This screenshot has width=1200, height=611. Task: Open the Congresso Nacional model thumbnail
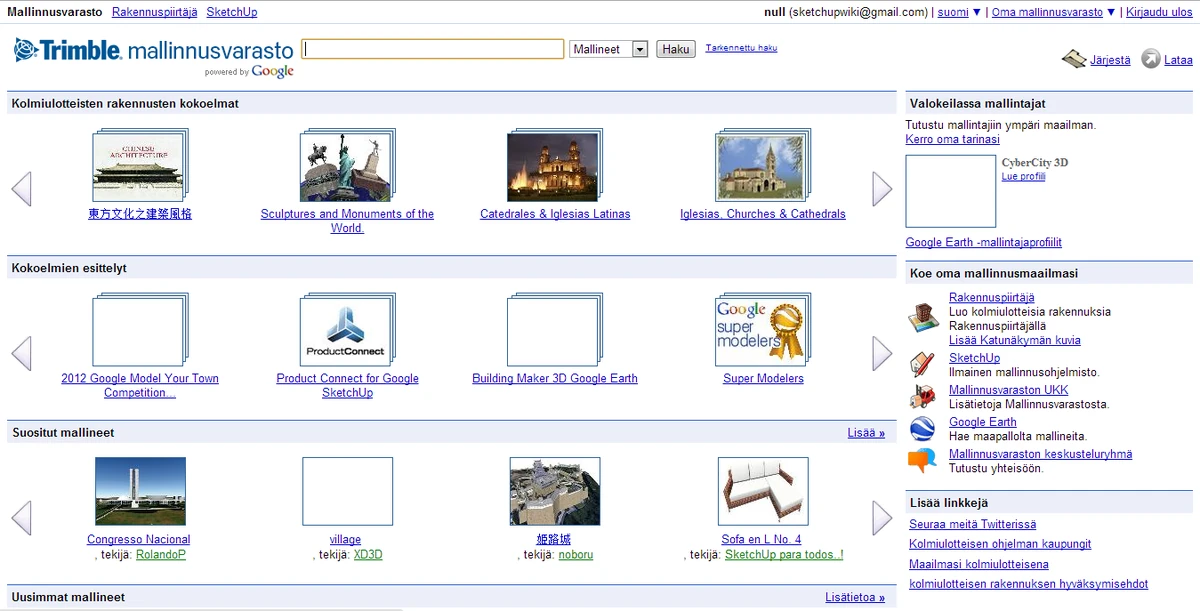[140, 490]
